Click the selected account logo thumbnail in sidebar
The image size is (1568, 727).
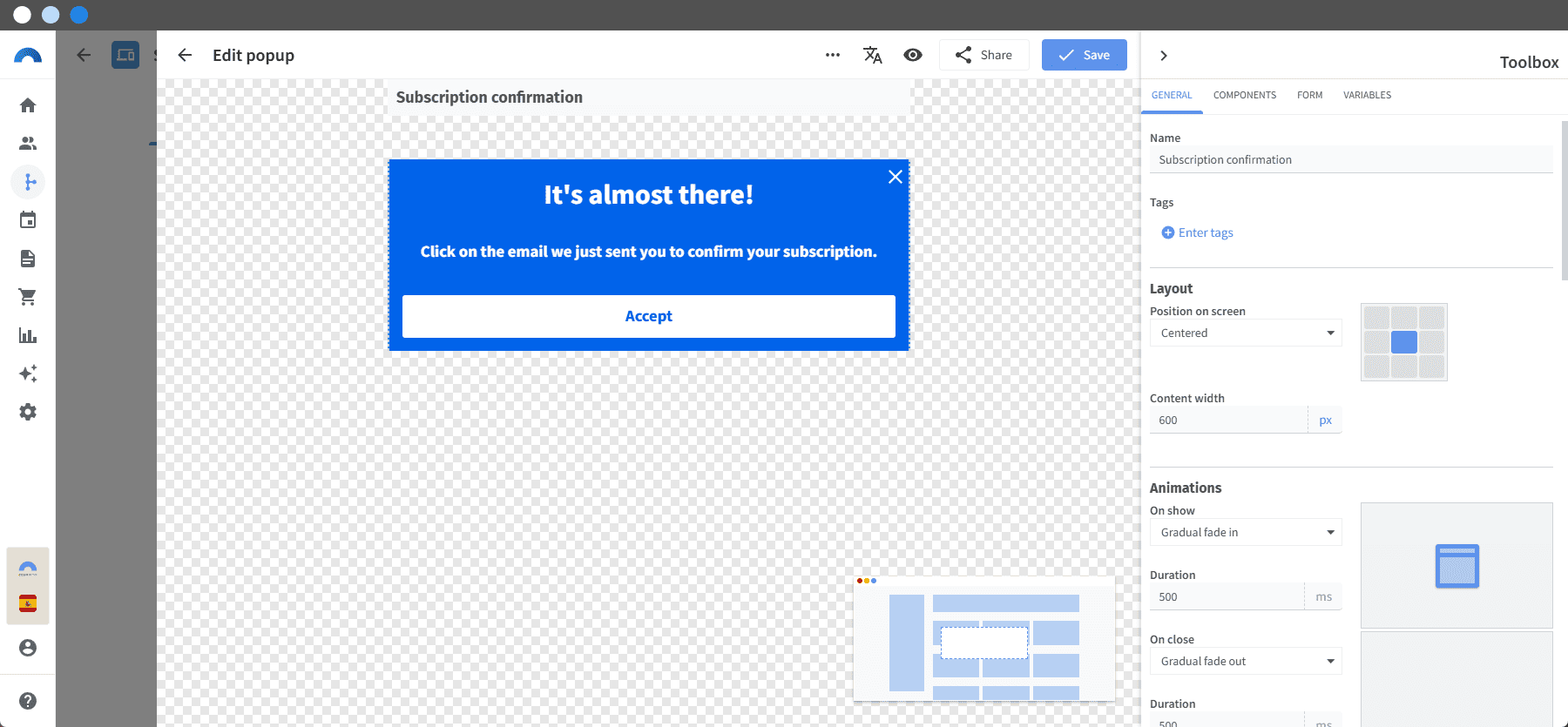coord(28,569)
